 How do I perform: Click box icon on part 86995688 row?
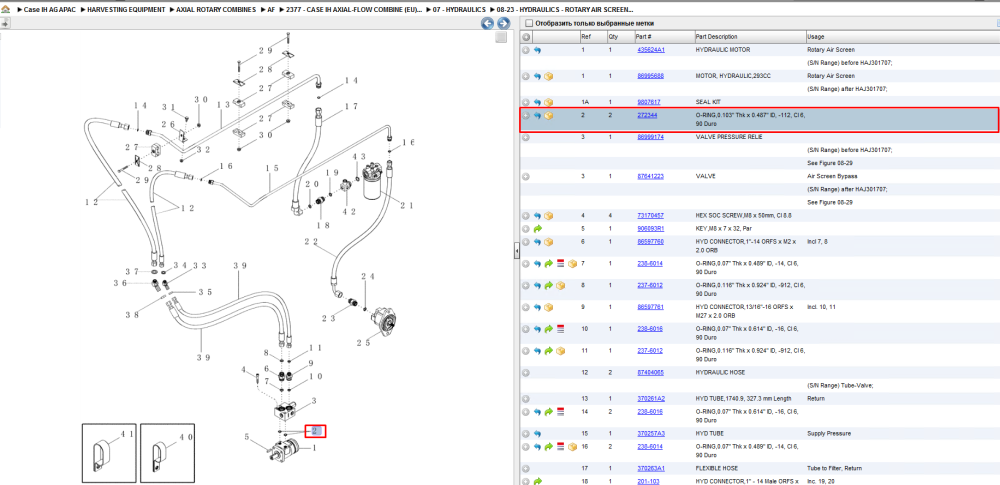pos(548,76)
